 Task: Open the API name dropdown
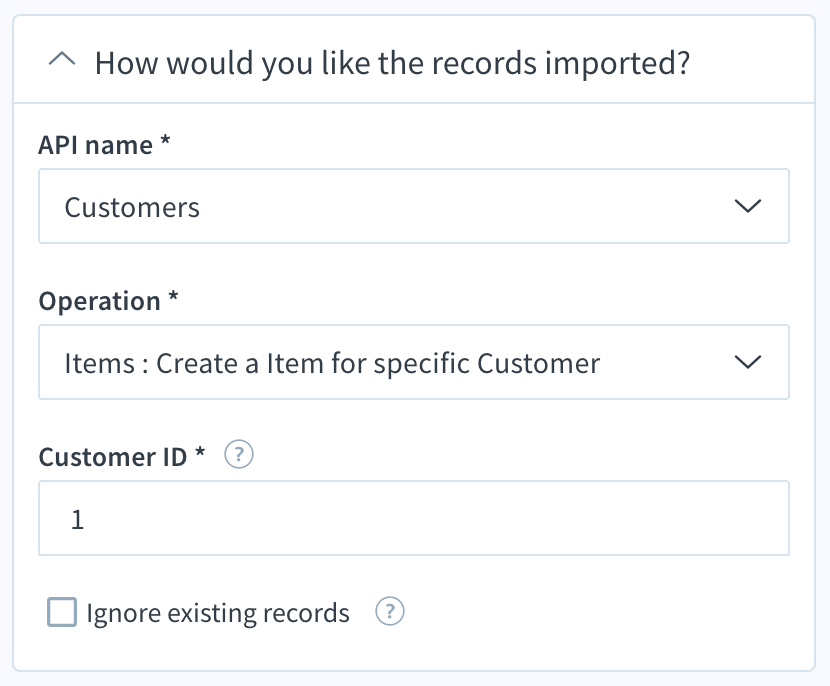[x=414, y=206]
